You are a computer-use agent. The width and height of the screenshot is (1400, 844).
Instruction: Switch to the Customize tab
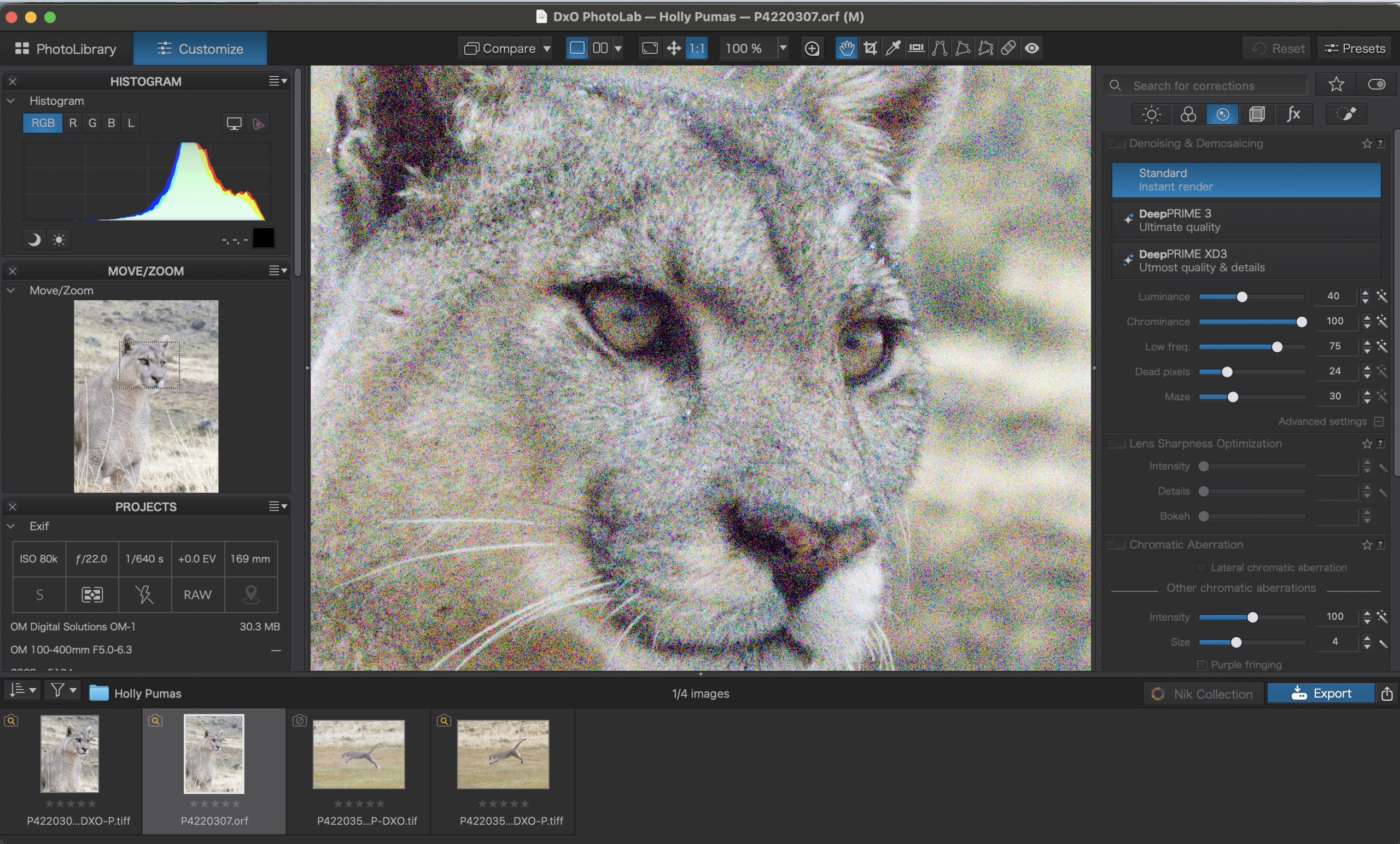click(200, 48)
